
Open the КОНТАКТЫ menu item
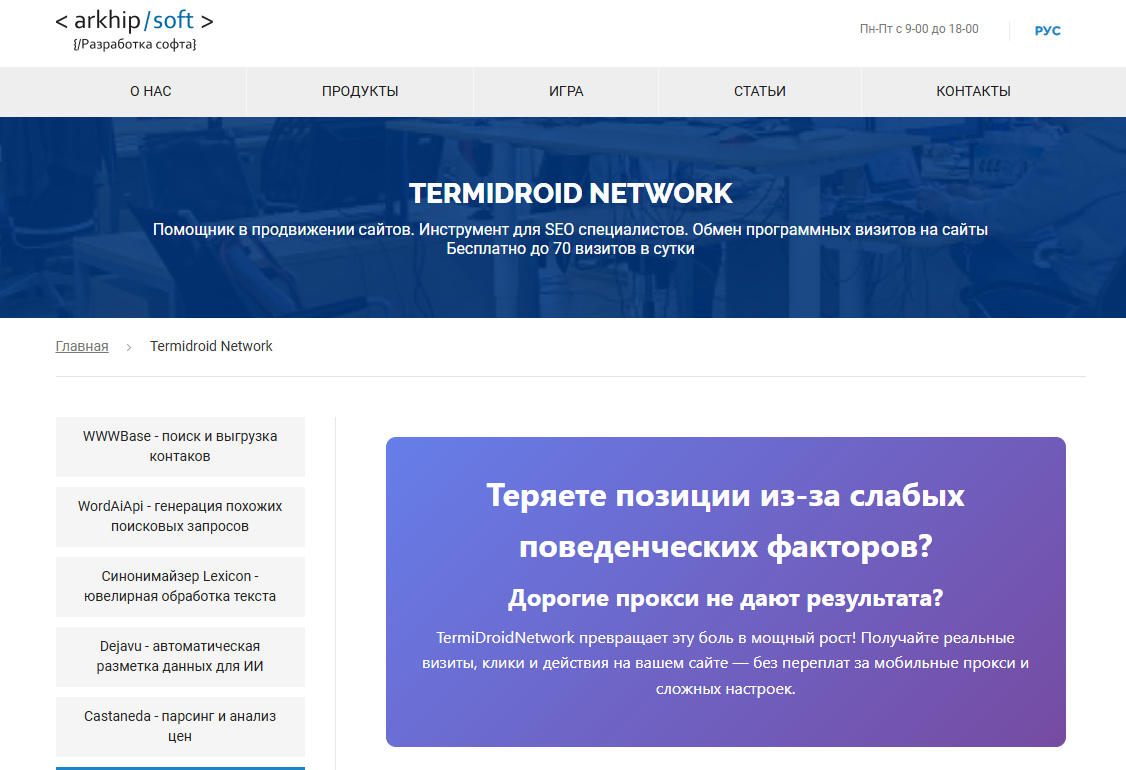pyautogui.click(x=971, y=91)
